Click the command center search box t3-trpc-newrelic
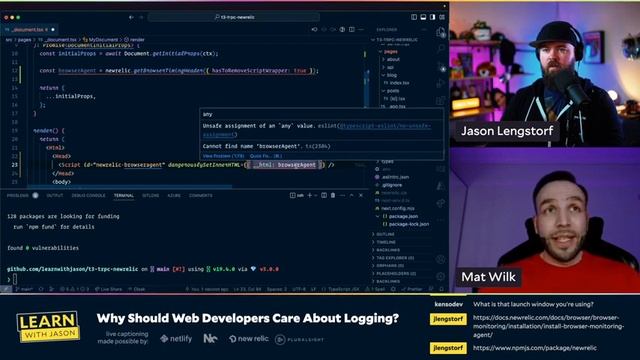Screen dimensions: 640x360 234,17
